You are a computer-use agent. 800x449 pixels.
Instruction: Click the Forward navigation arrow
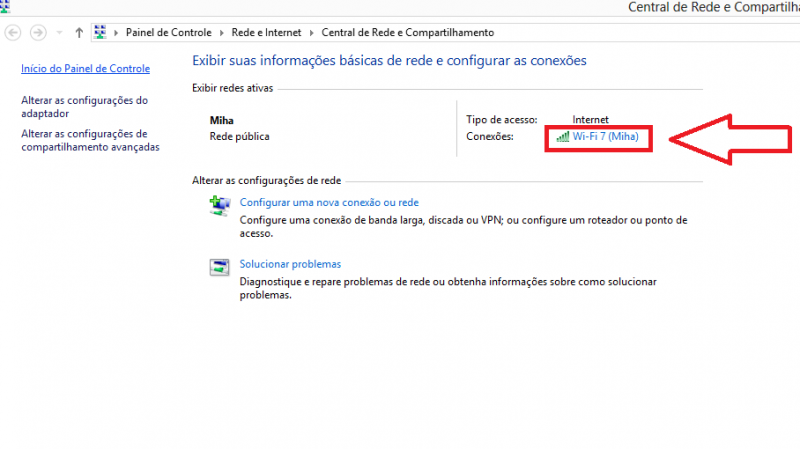click(x=38, y=33)
